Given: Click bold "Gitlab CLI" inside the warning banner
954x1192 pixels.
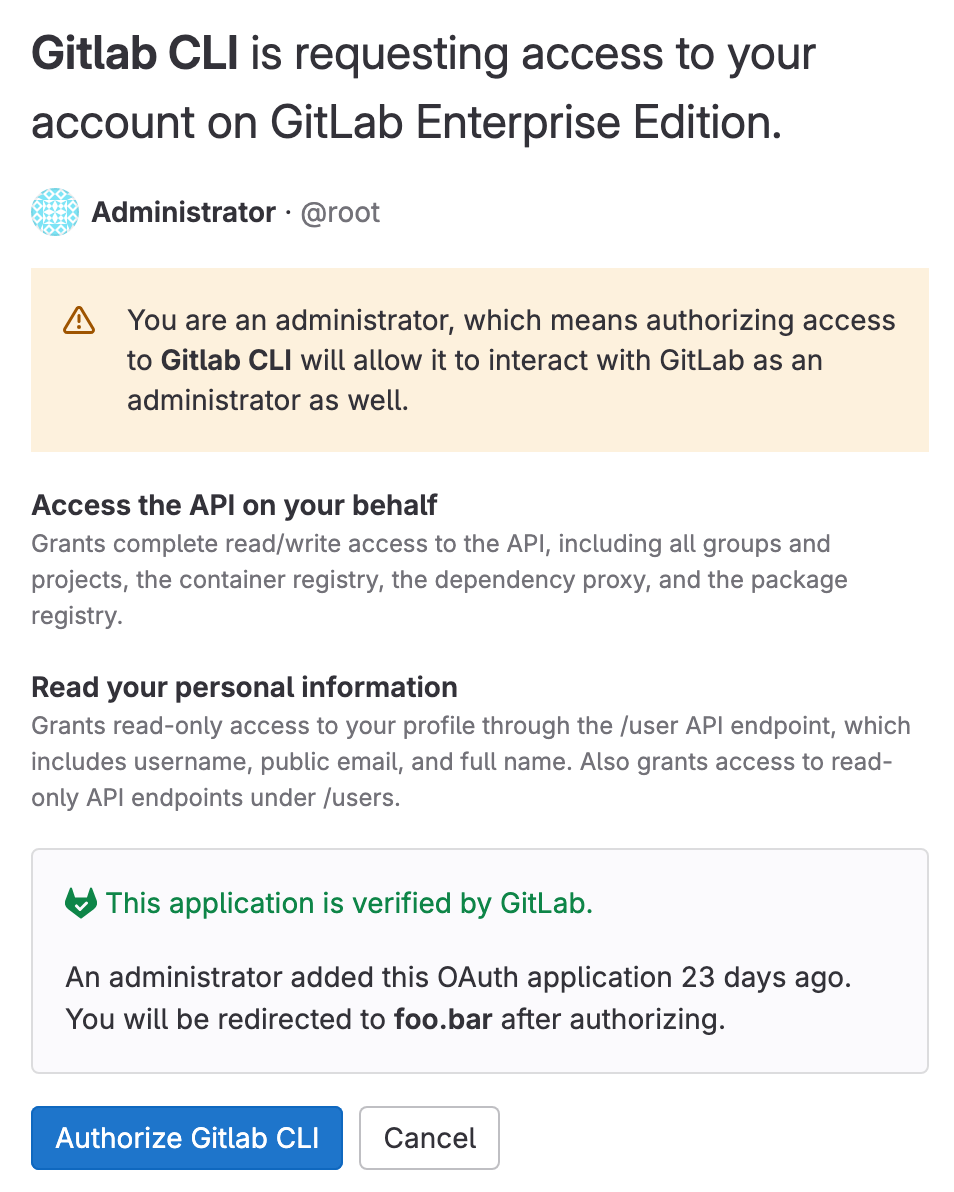Looking at the screenshot, I should pyautogui.click(x=226, y=360).
